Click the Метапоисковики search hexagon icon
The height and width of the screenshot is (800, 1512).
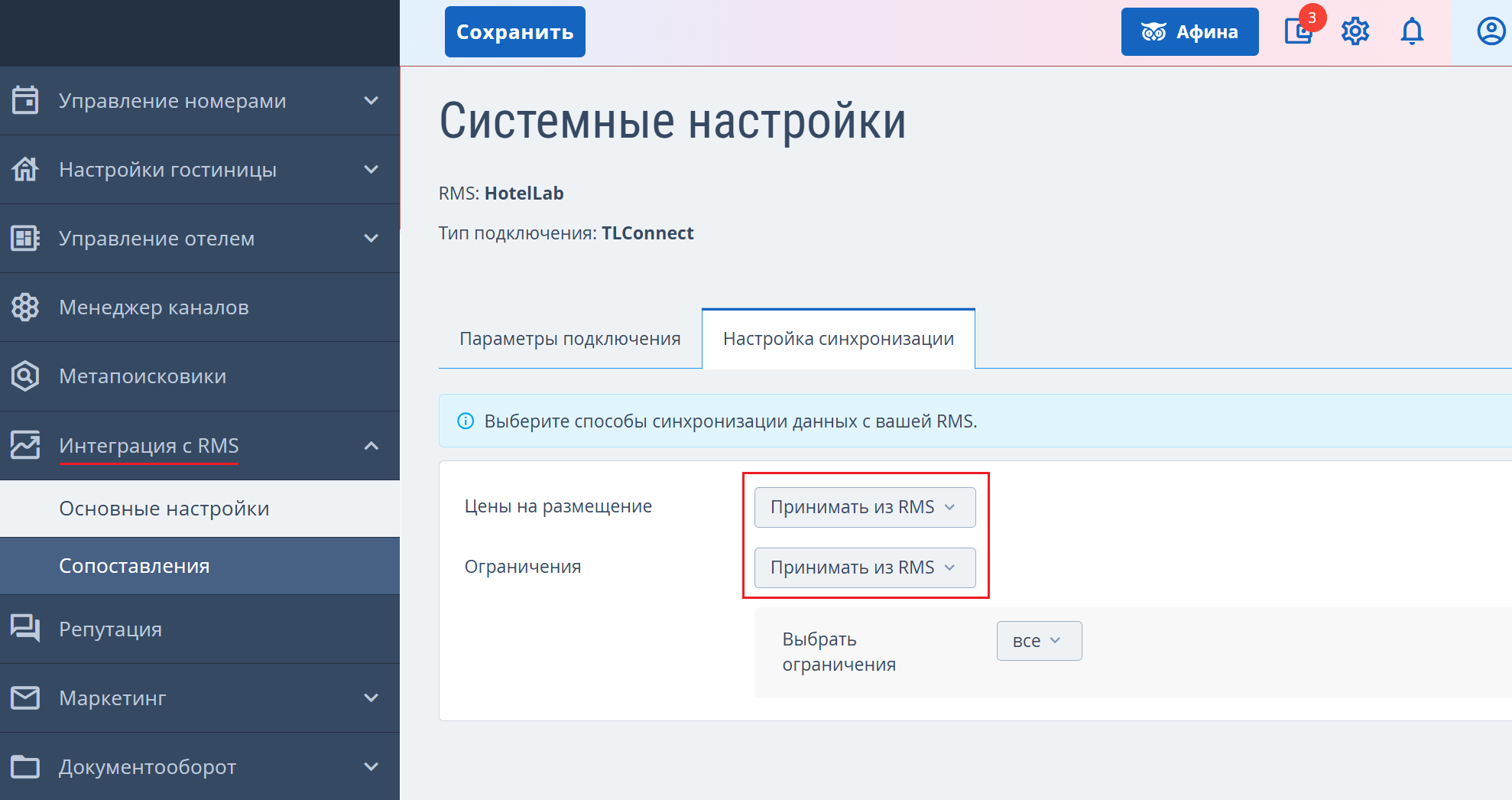click(25, 376)
